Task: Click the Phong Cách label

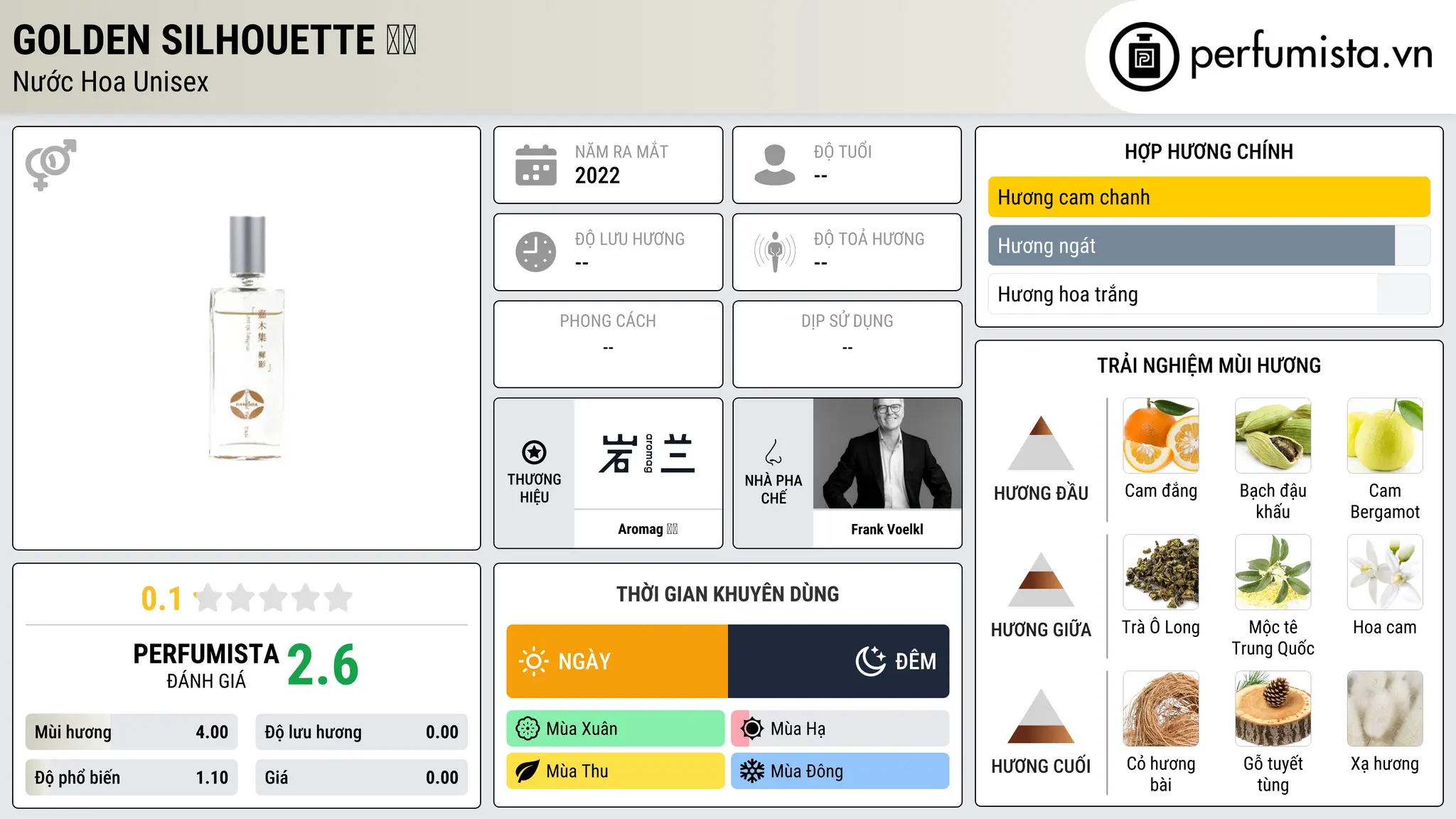Action: [608, 321]
